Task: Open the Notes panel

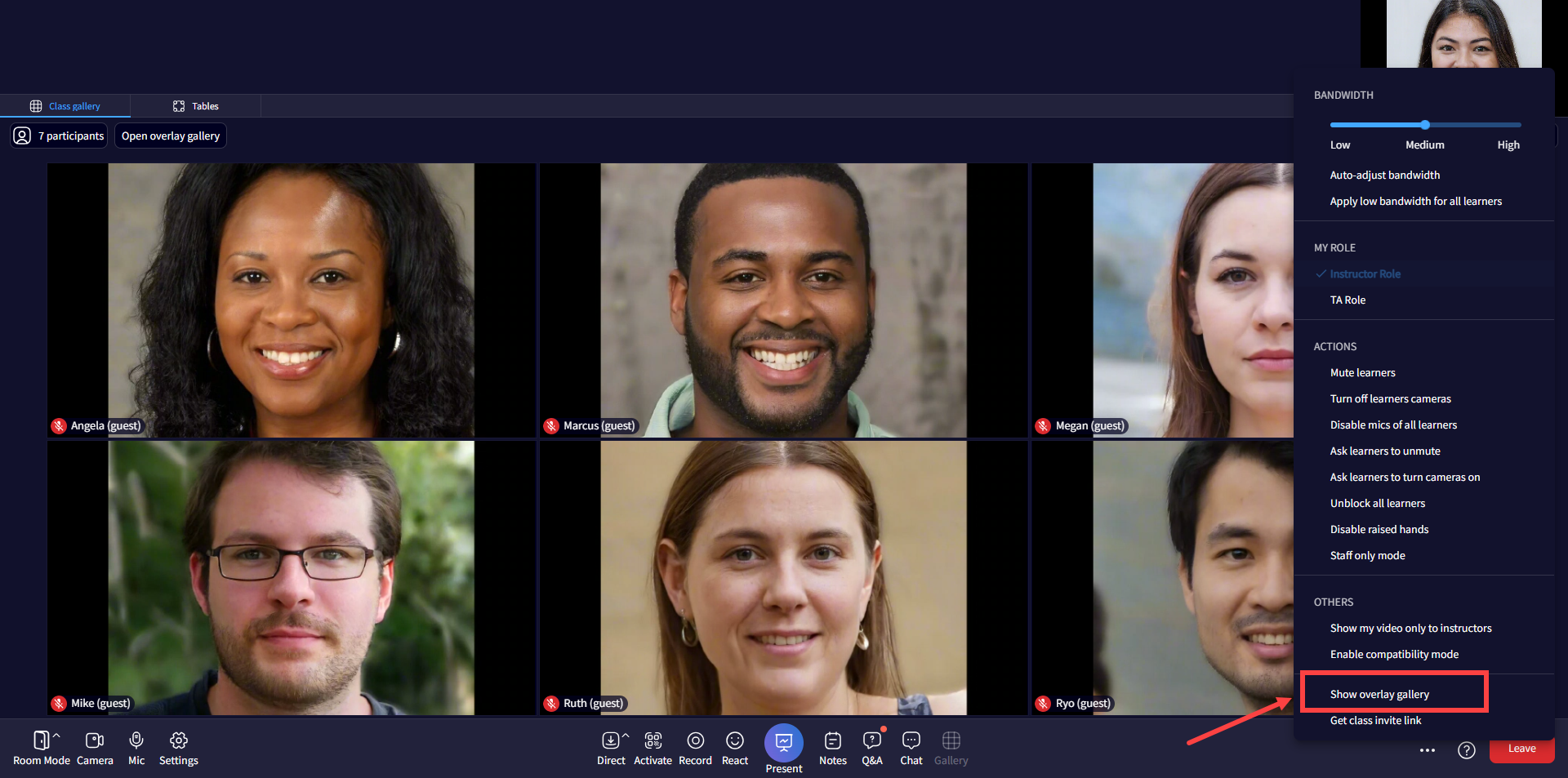Action: [x=833, y=748]
